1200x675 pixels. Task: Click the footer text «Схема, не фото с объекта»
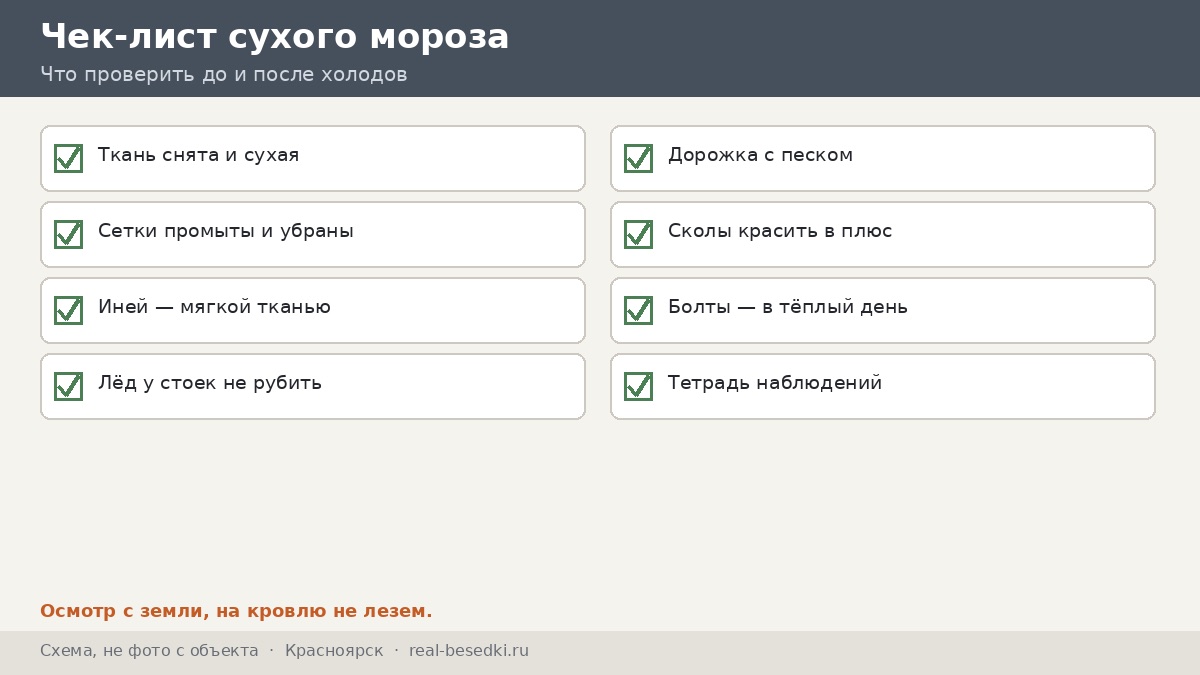pos(149,651)
